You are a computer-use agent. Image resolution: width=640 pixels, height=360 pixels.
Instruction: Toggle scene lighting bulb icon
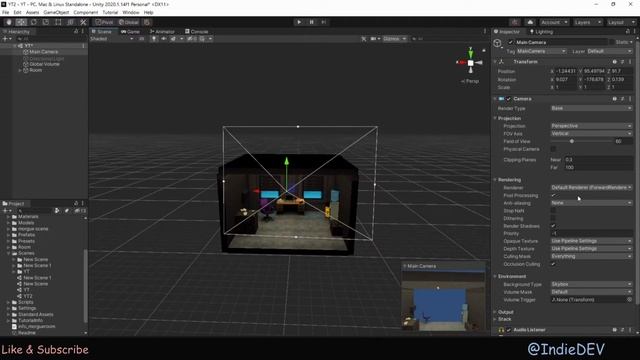coord(154,39)
